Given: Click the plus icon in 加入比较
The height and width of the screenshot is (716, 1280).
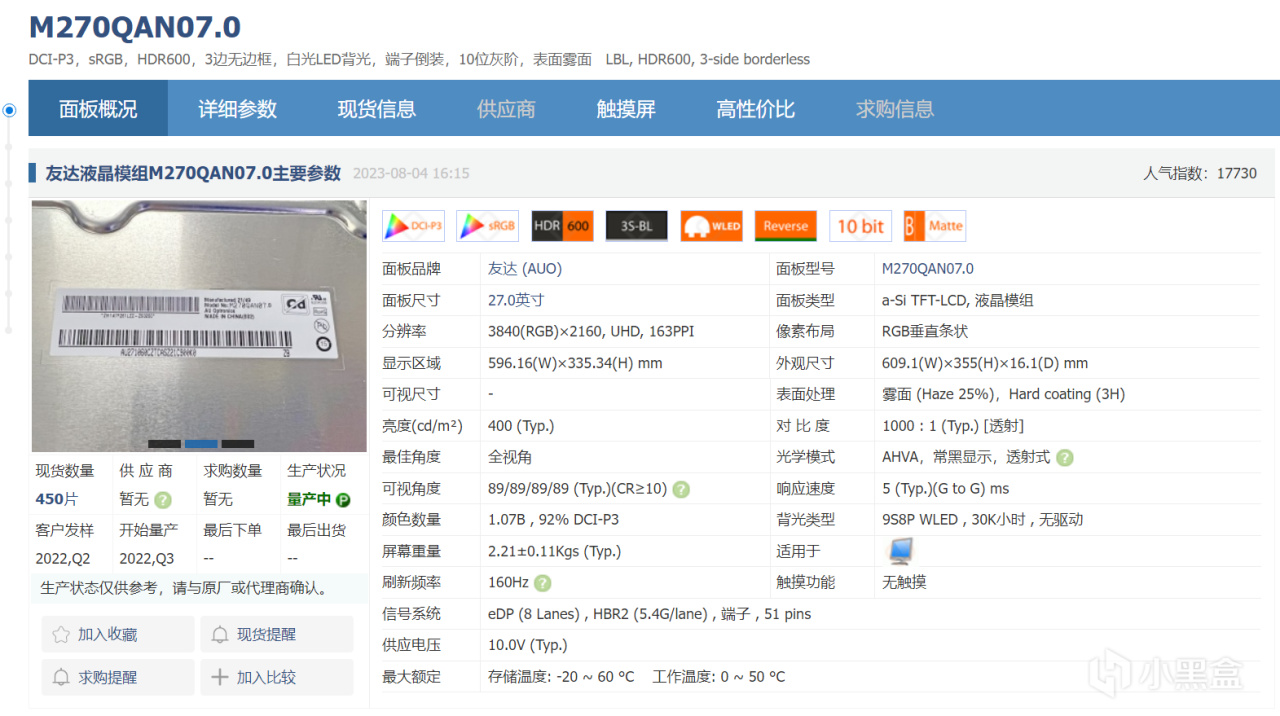Looking at the screenshot, I should [220, 678].
